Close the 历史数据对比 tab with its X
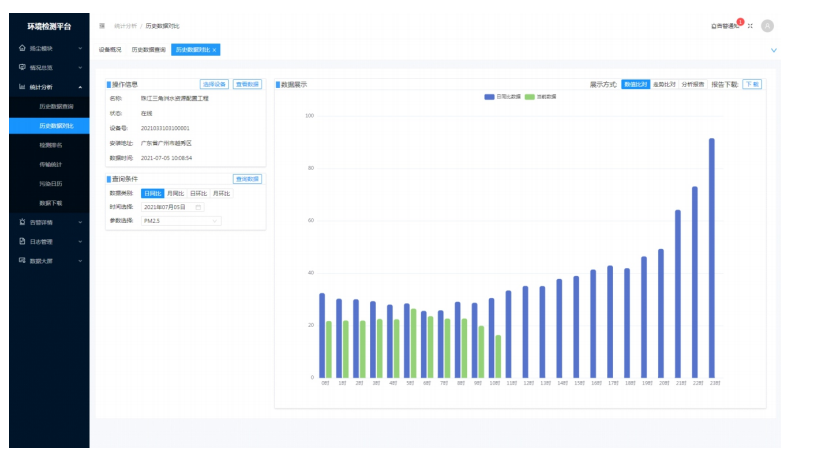Screen dimensions: 816x457 pyautogui.click(x=215, y=49)
